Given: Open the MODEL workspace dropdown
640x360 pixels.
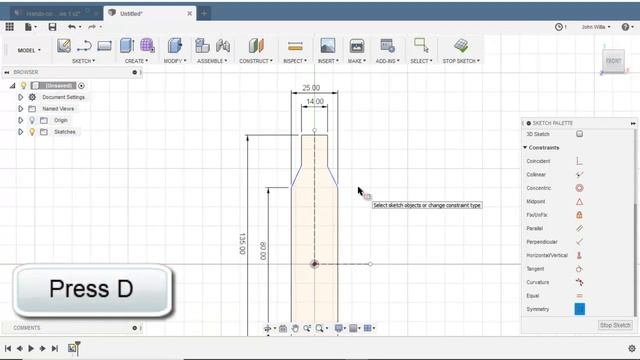Looking at the screenshot, I should pos(29,50).
